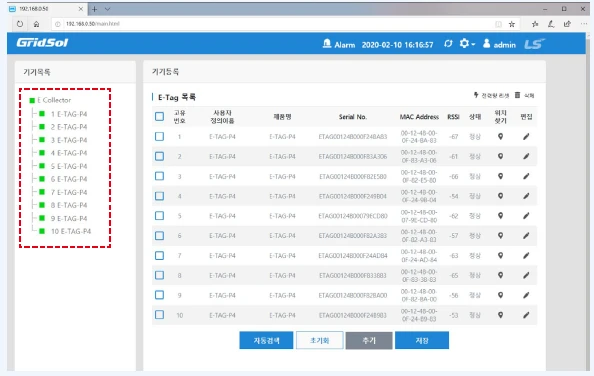Check the checkbox for tag row 3

point(159,176)
